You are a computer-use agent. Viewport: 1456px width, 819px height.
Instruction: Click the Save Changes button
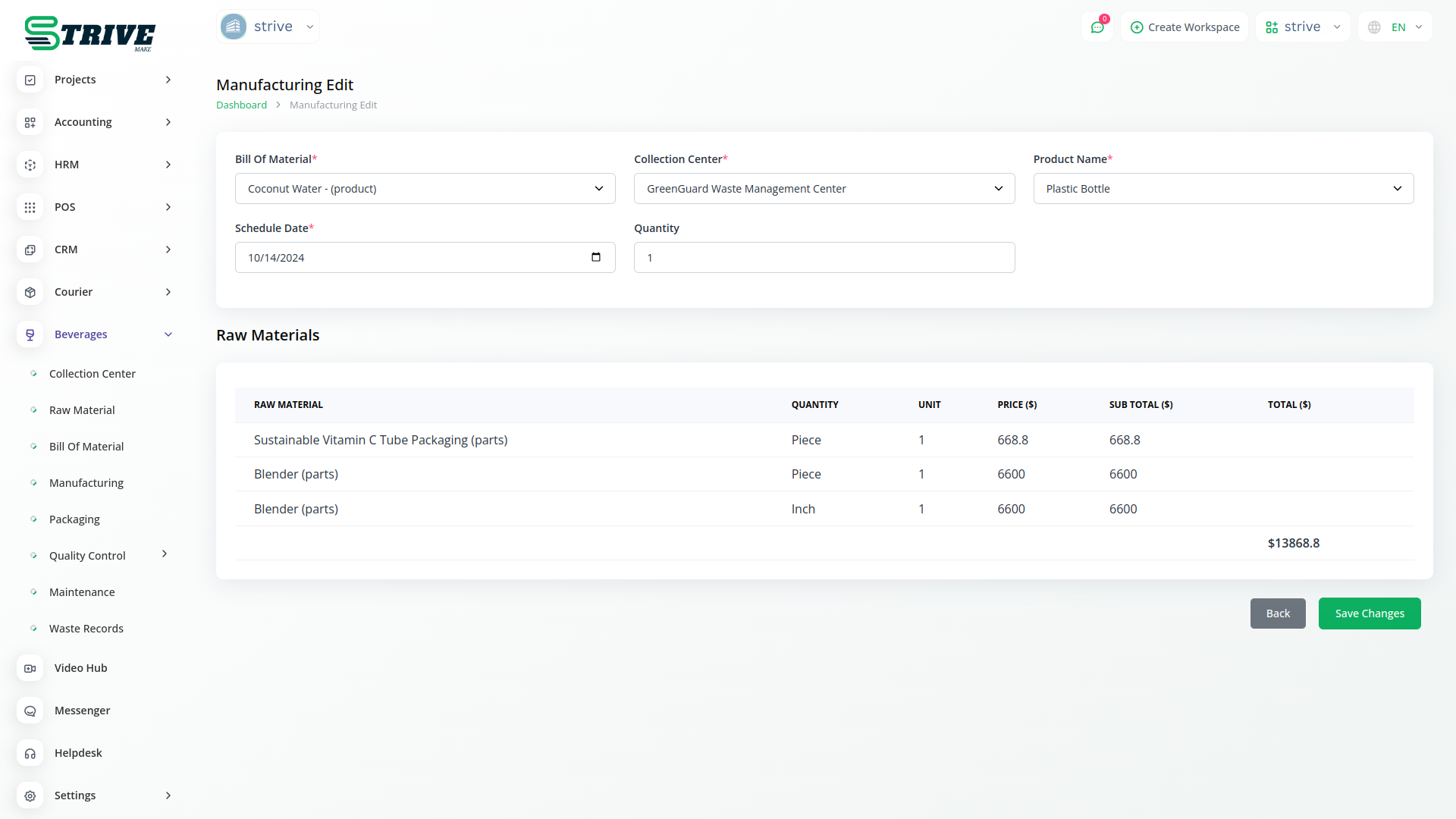(x=1369, y=613)
